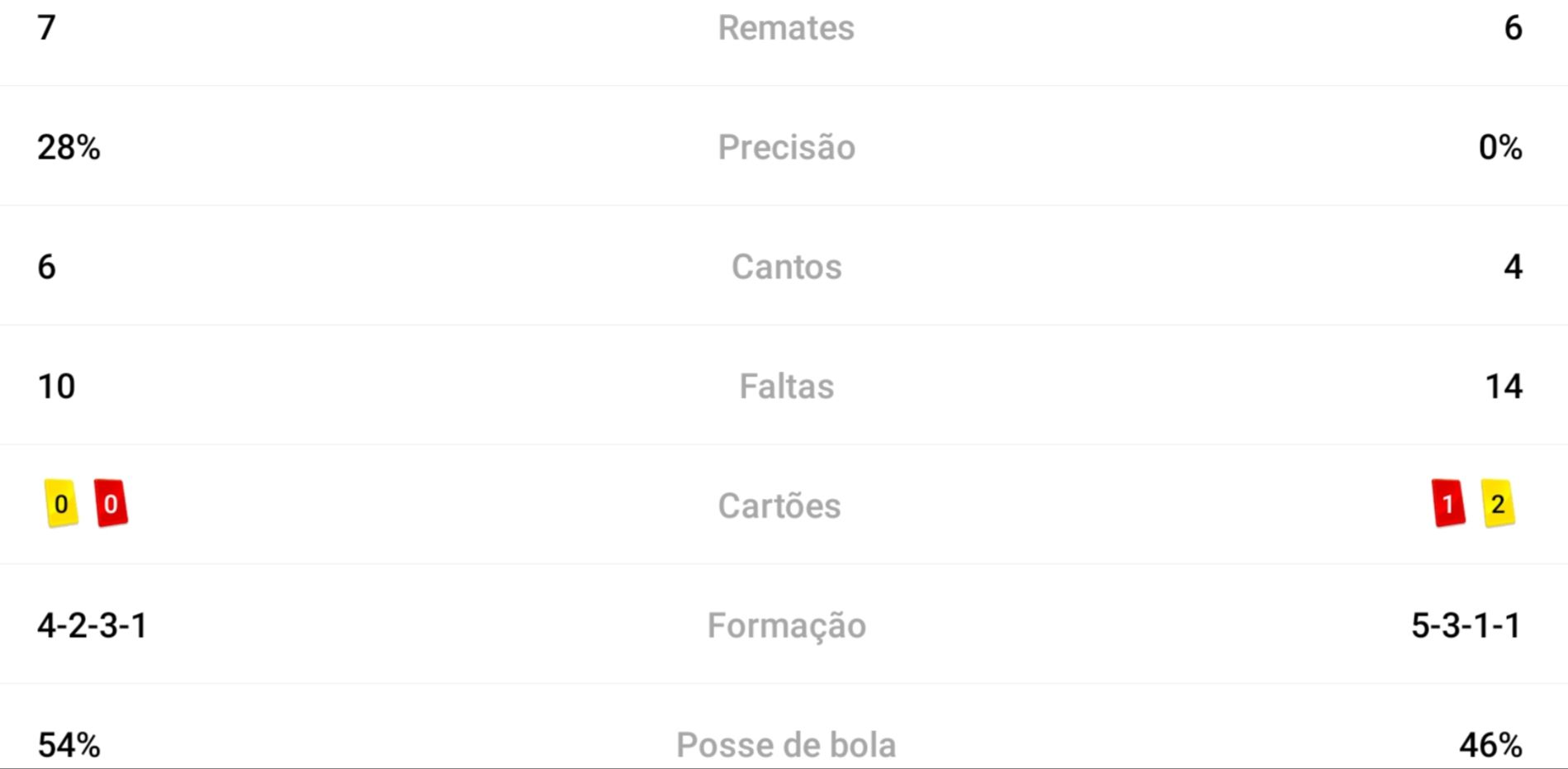Image resolution: width=1568 pixels, height=769 pixels.
Task: Tap the 5-3-1-1 formation value
Action: 1466,625
